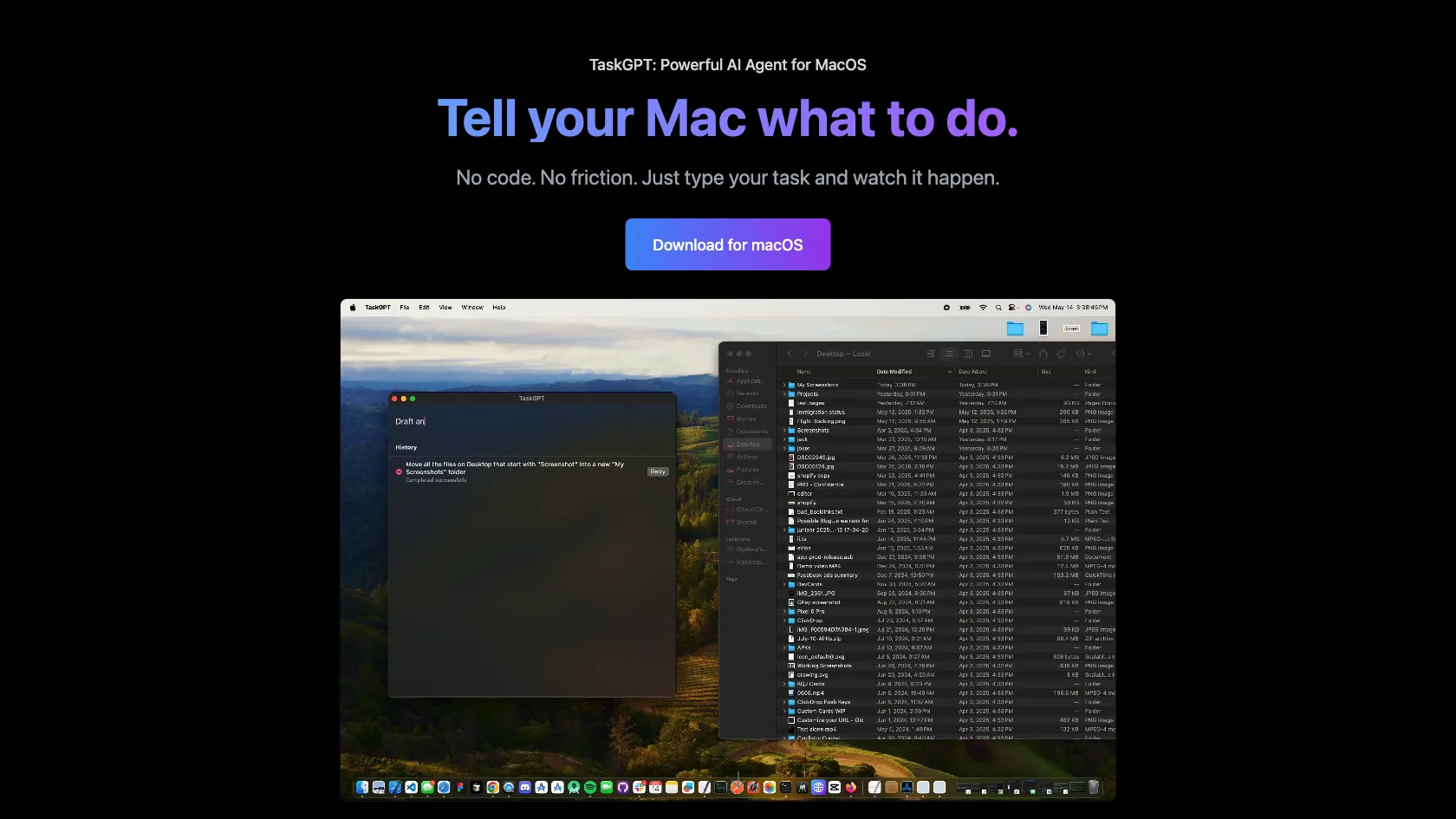Switch Finder to icon view

tap(931, 354)
